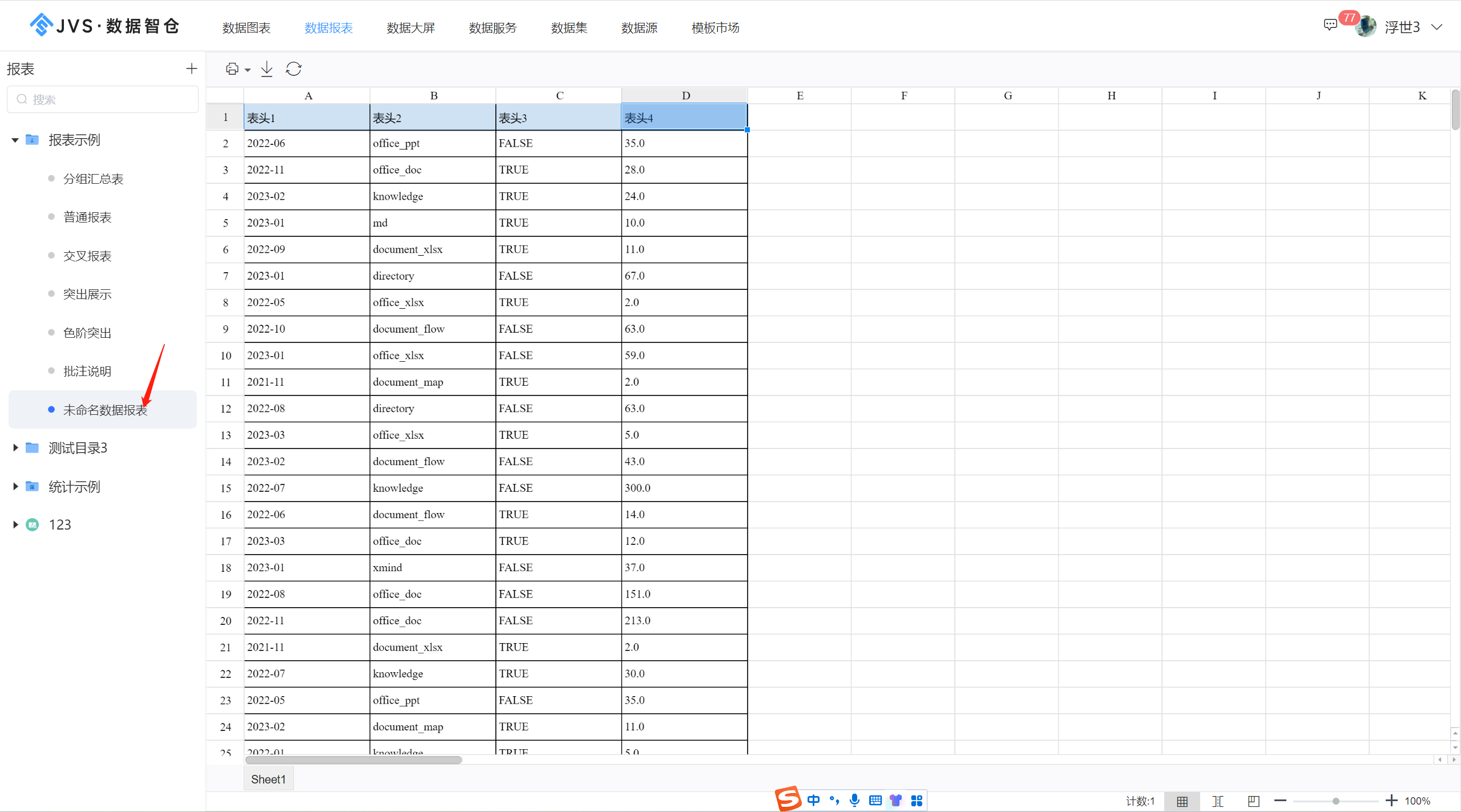The height and width of the screenshot is (812, 1461).
Task: Click the report search input field
Action: click(103, 99)
